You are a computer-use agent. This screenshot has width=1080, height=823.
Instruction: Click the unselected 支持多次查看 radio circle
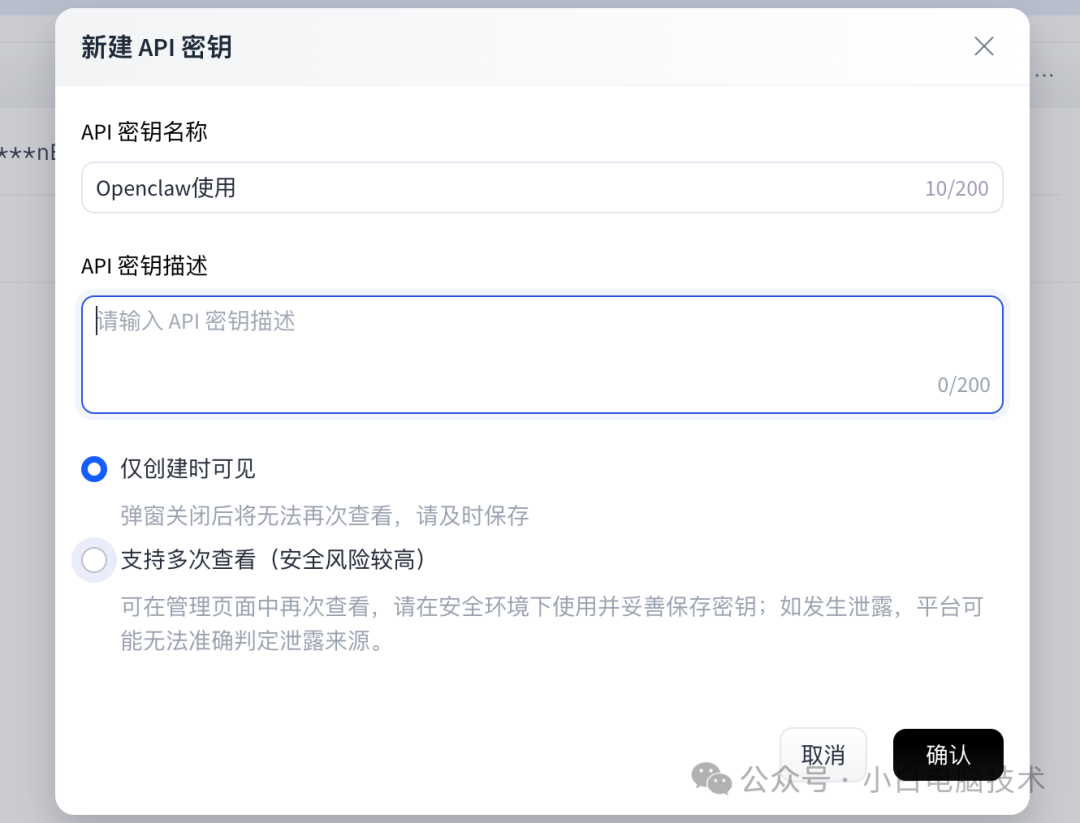coord(93,560)
